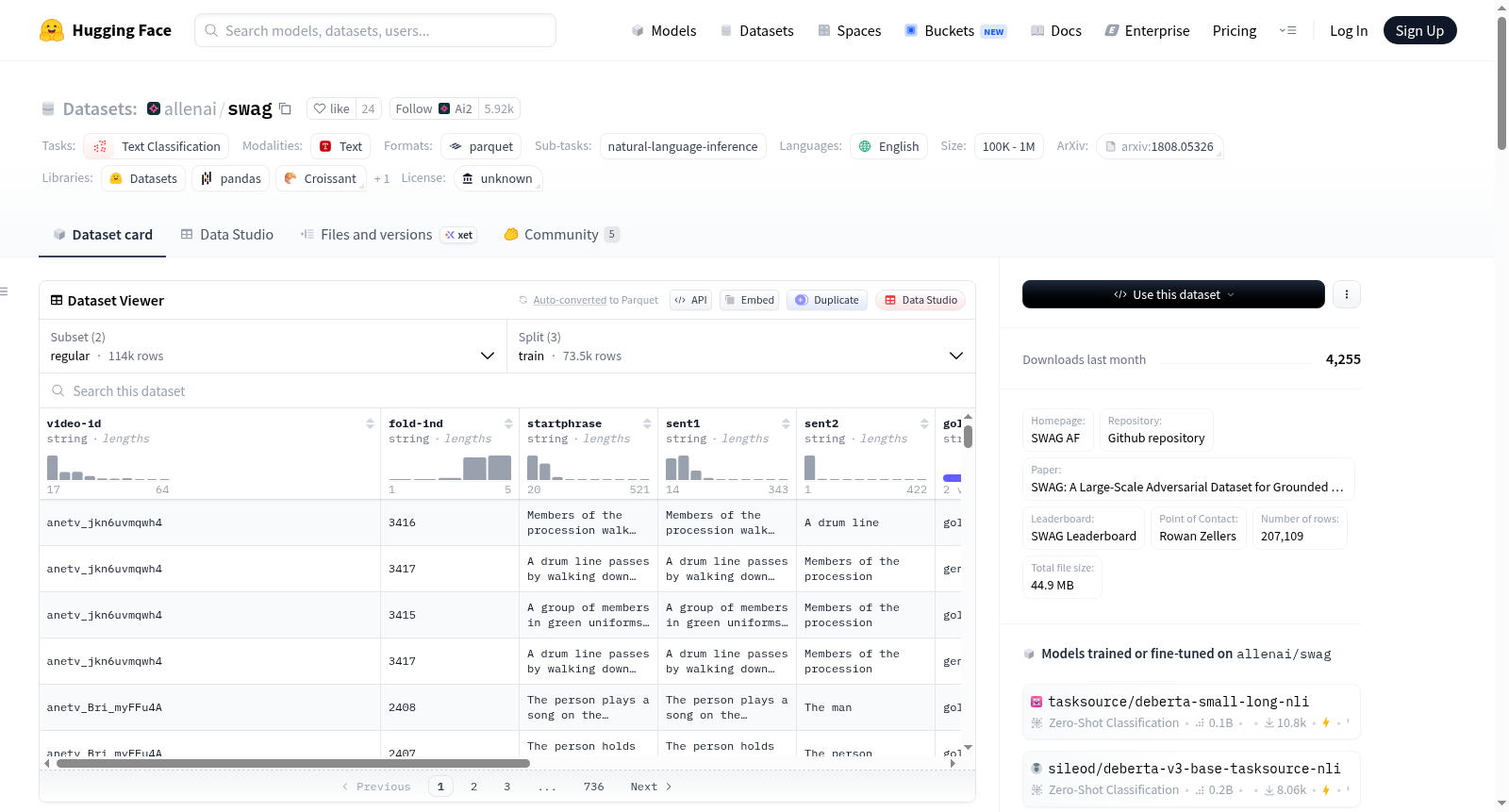Viewport: 1509px width, 812px height.
Task: Click the Duplicate button
Action: [827, 300]
